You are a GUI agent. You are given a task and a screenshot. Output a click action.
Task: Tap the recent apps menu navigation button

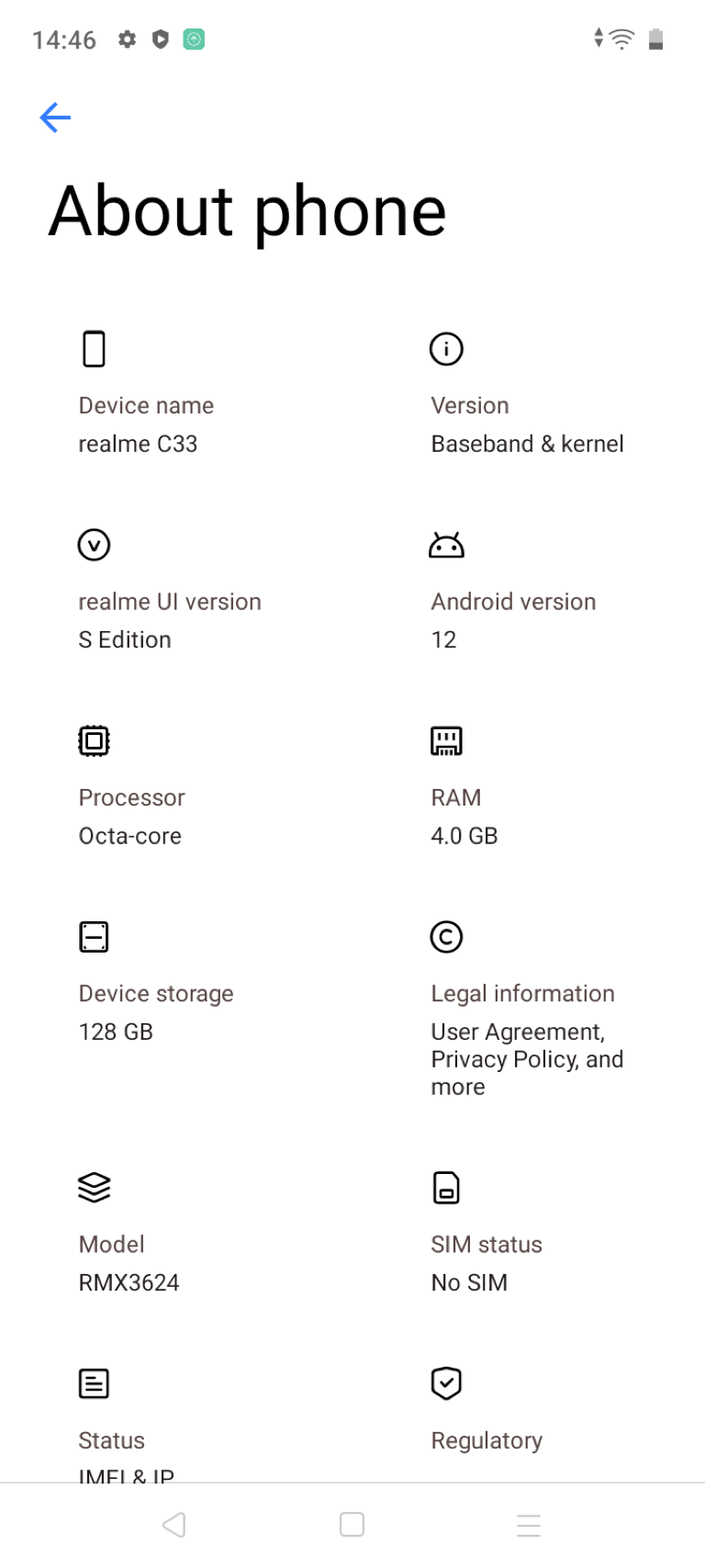(529, 1525)
